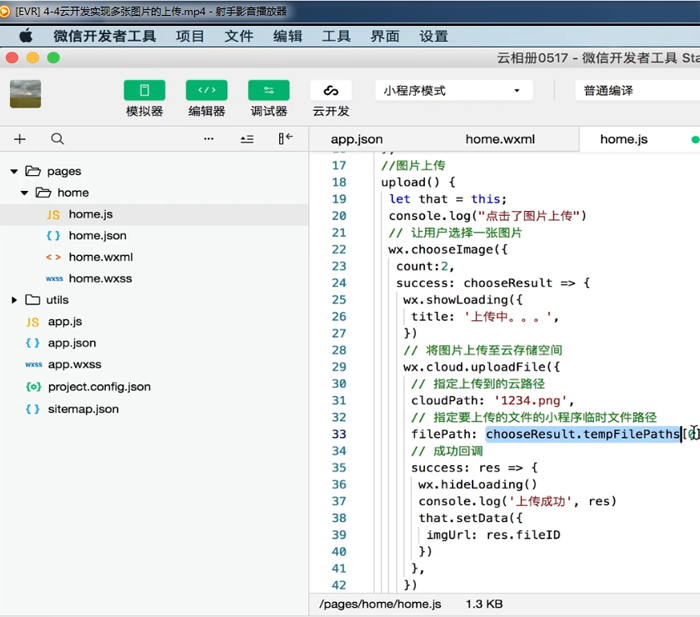Click the upload() function definition line

(x=418, y=182)
